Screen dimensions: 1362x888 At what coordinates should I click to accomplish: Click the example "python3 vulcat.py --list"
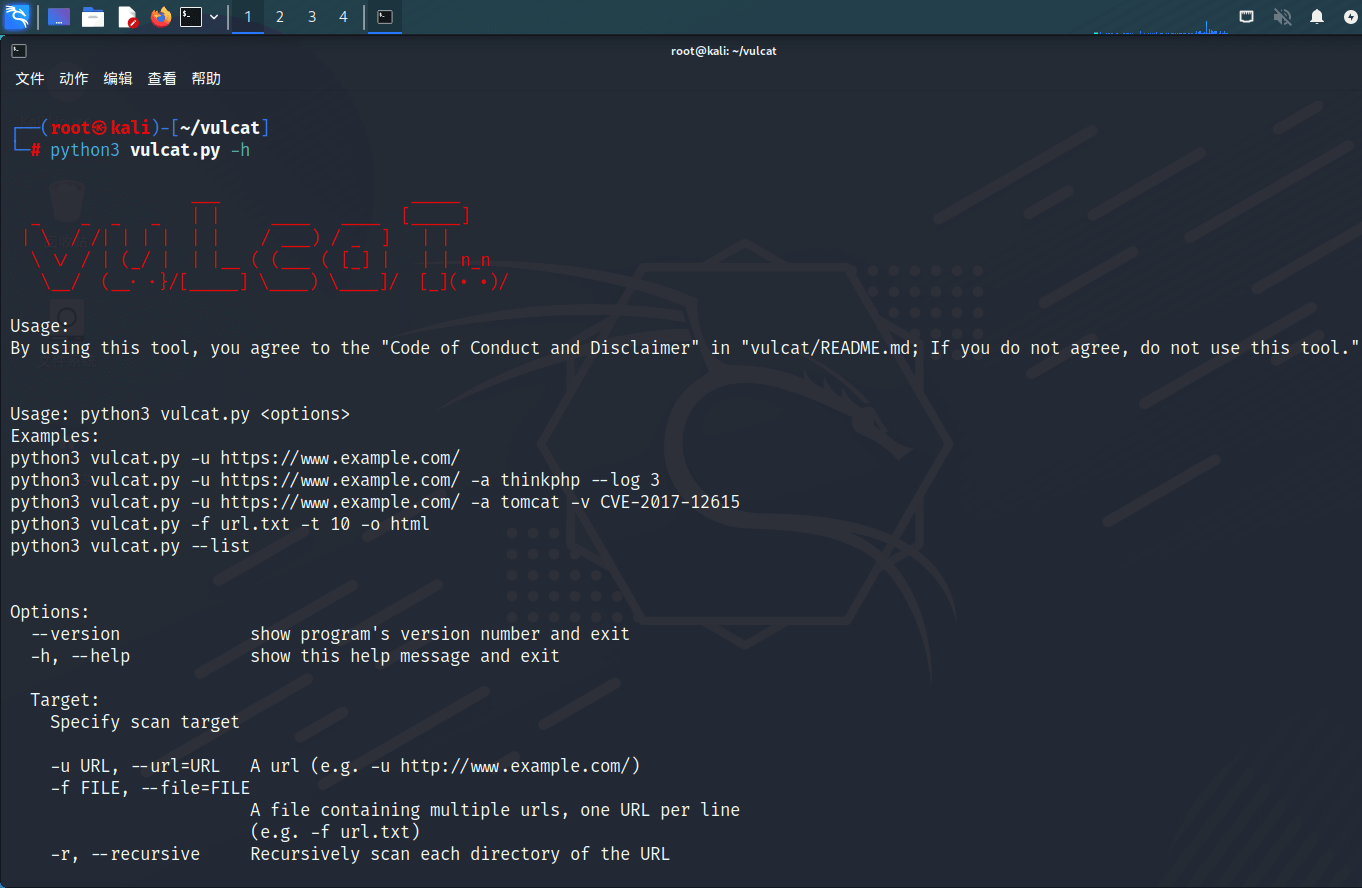[130, 546]
